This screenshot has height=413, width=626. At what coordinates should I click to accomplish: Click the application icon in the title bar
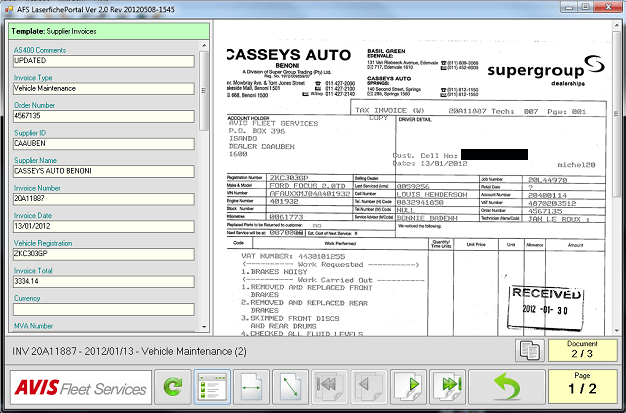click(8, 9)
